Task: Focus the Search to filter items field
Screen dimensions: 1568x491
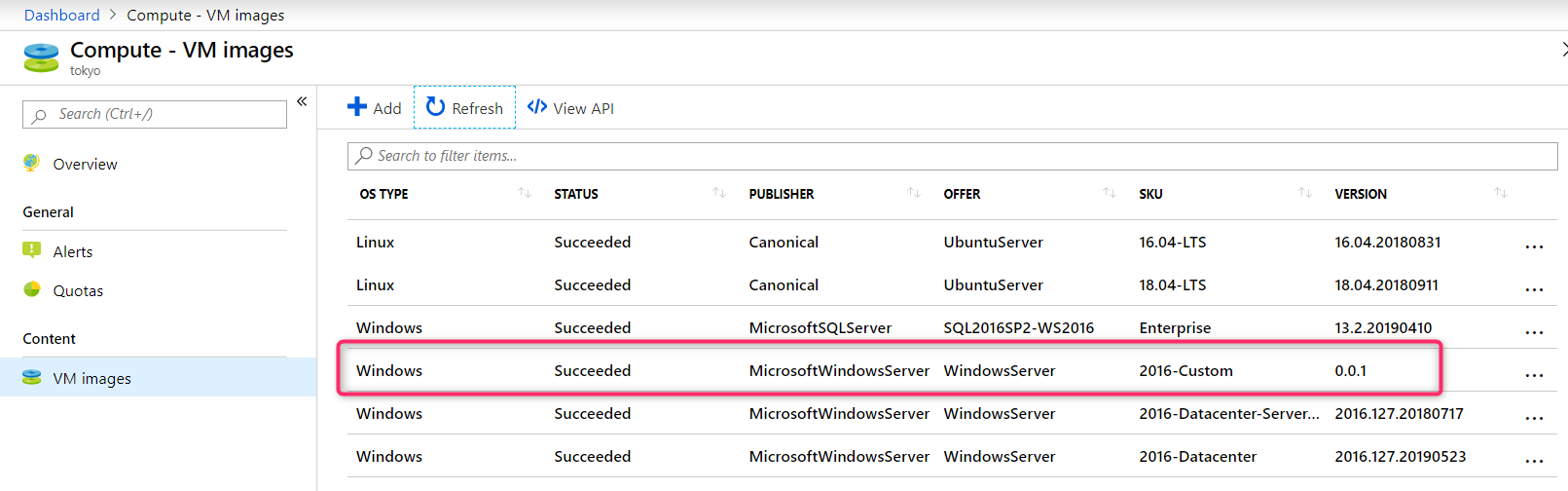Action: point(952,156)
